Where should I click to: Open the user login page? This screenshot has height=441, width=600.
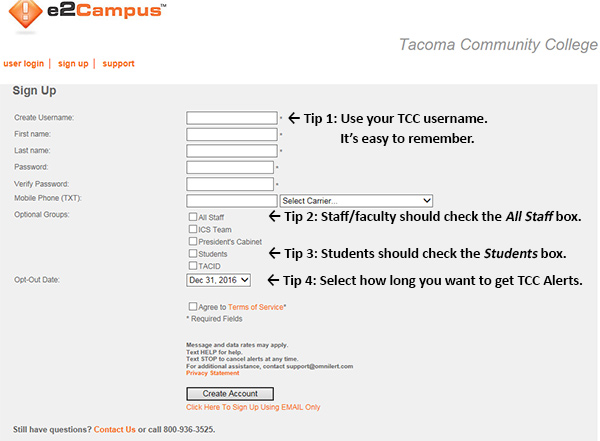point(24,64)
